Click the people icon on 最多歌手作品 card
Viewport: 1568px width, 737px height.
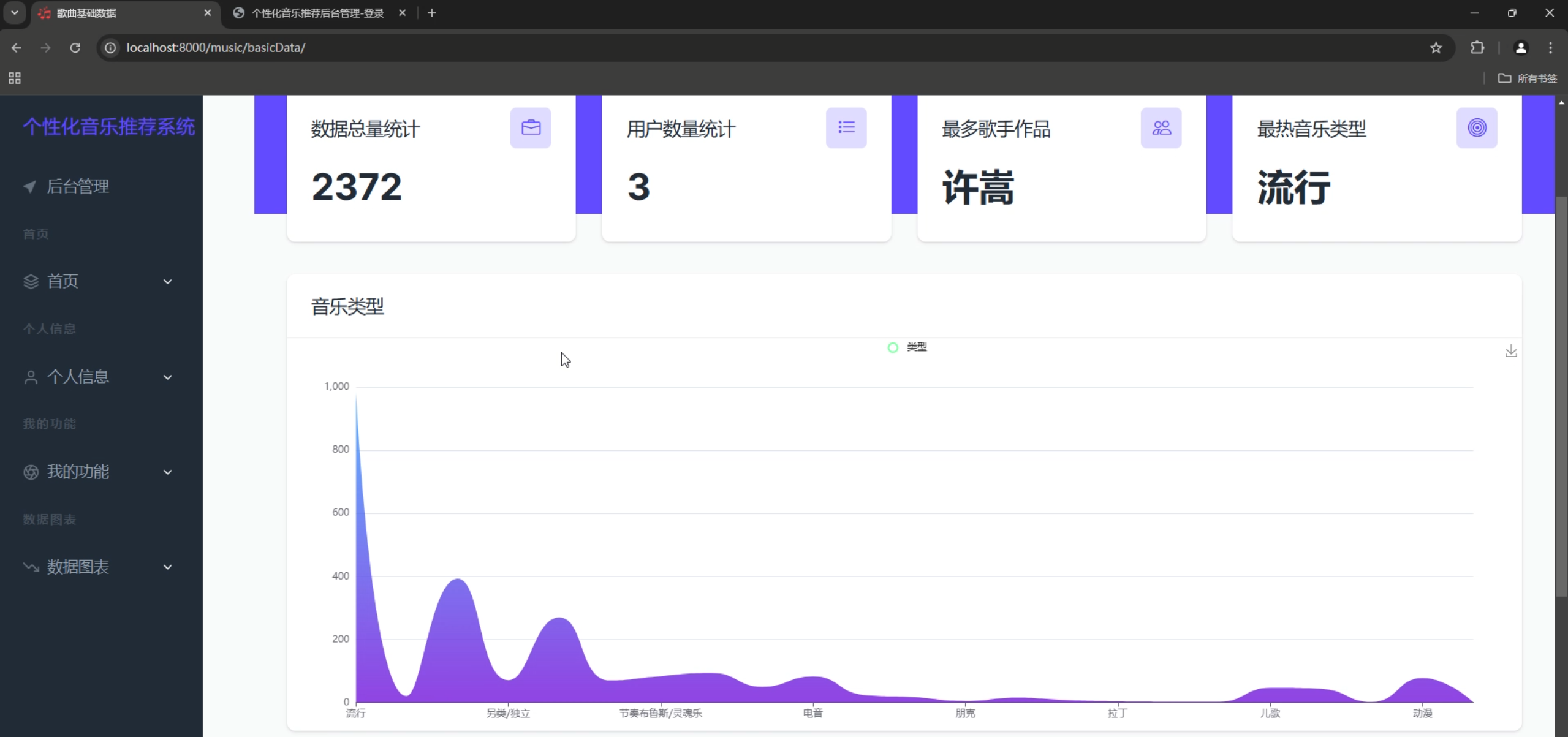[x=1161, y=127]
